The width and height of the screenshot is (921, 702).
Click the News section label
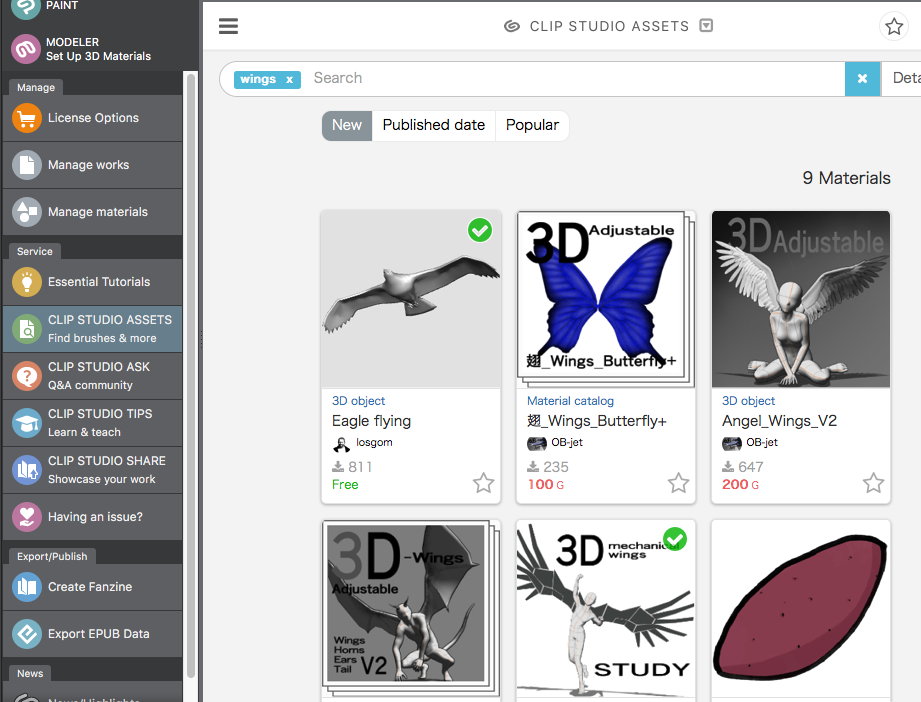click(x=30, y=673)
